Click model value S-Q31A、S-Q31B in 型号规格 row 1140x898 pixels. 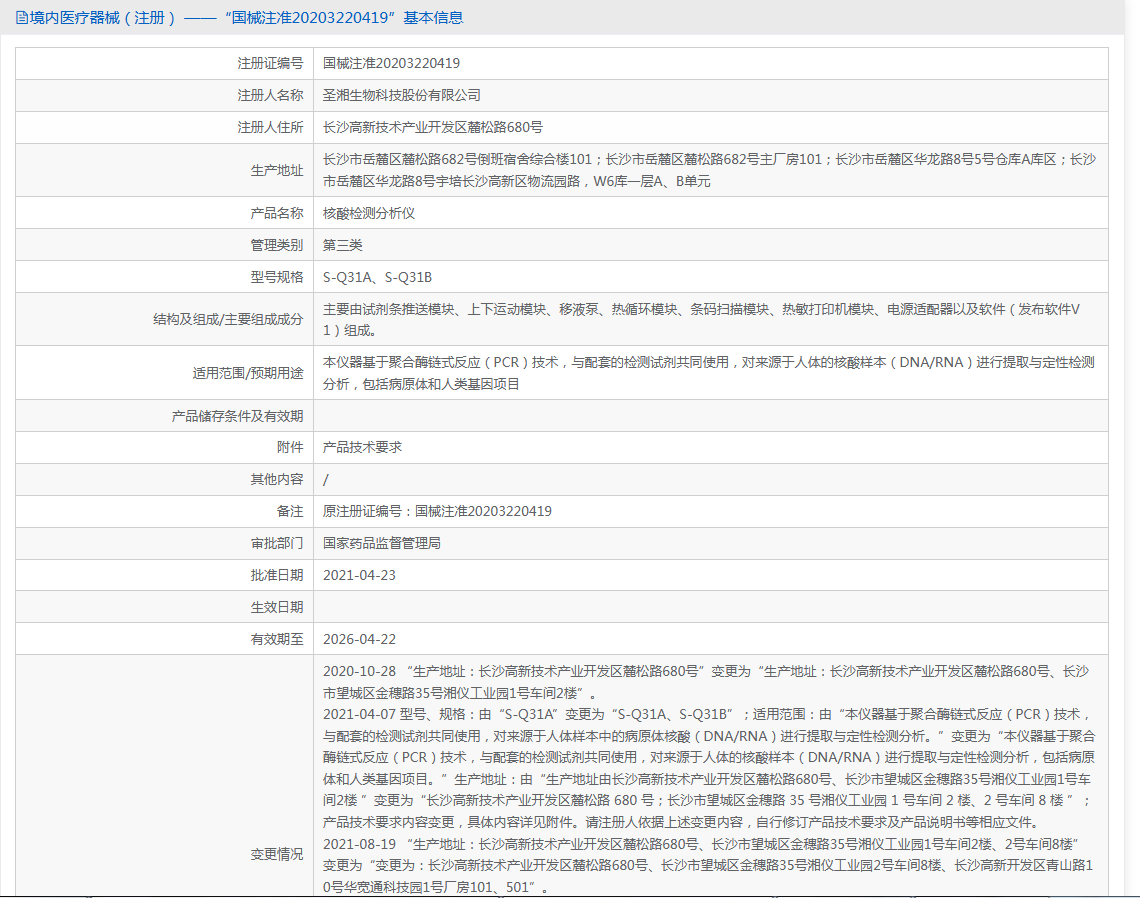pyautogui.click(x=377, y=277)
